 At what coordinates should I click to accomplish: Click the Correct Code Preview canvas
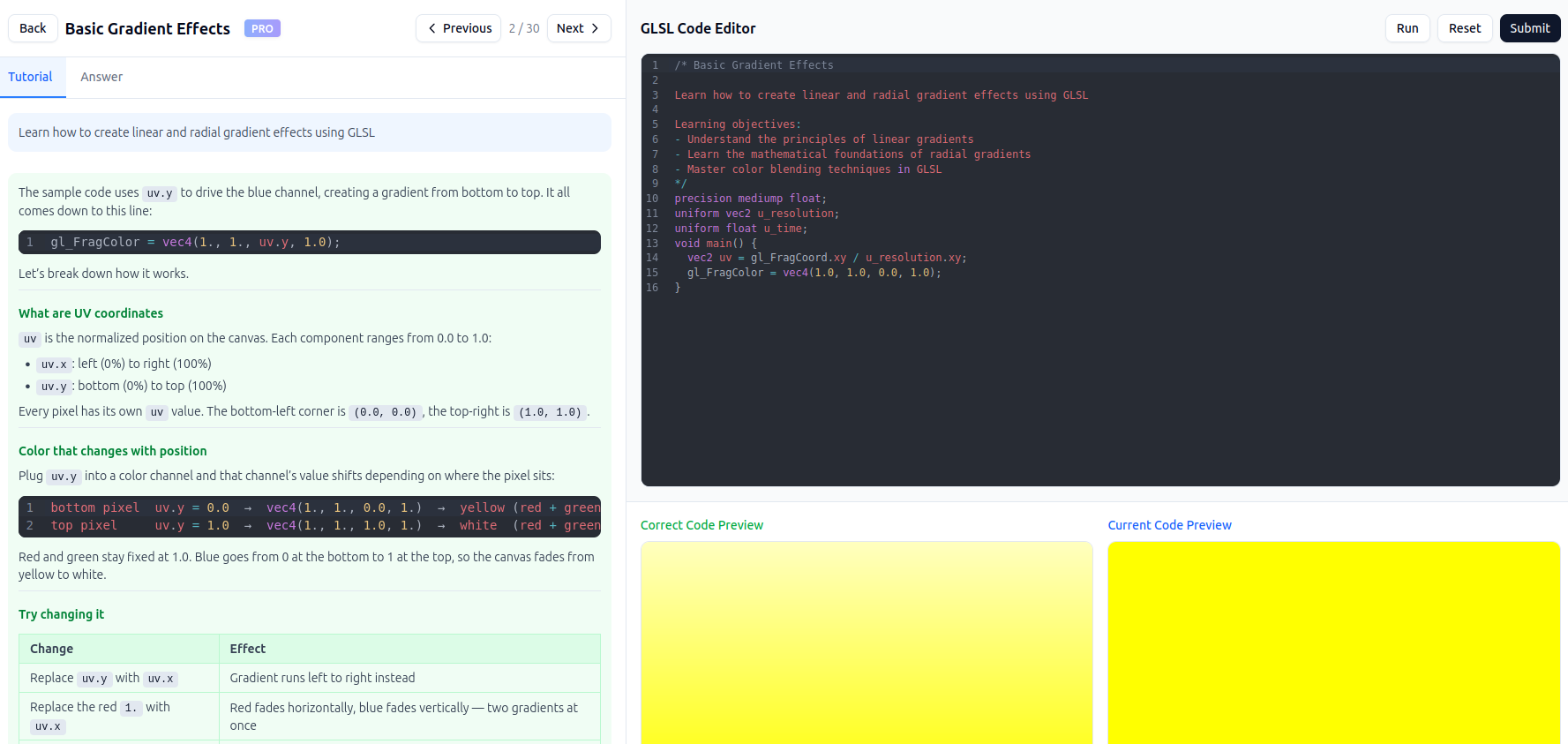coord(867,643)
